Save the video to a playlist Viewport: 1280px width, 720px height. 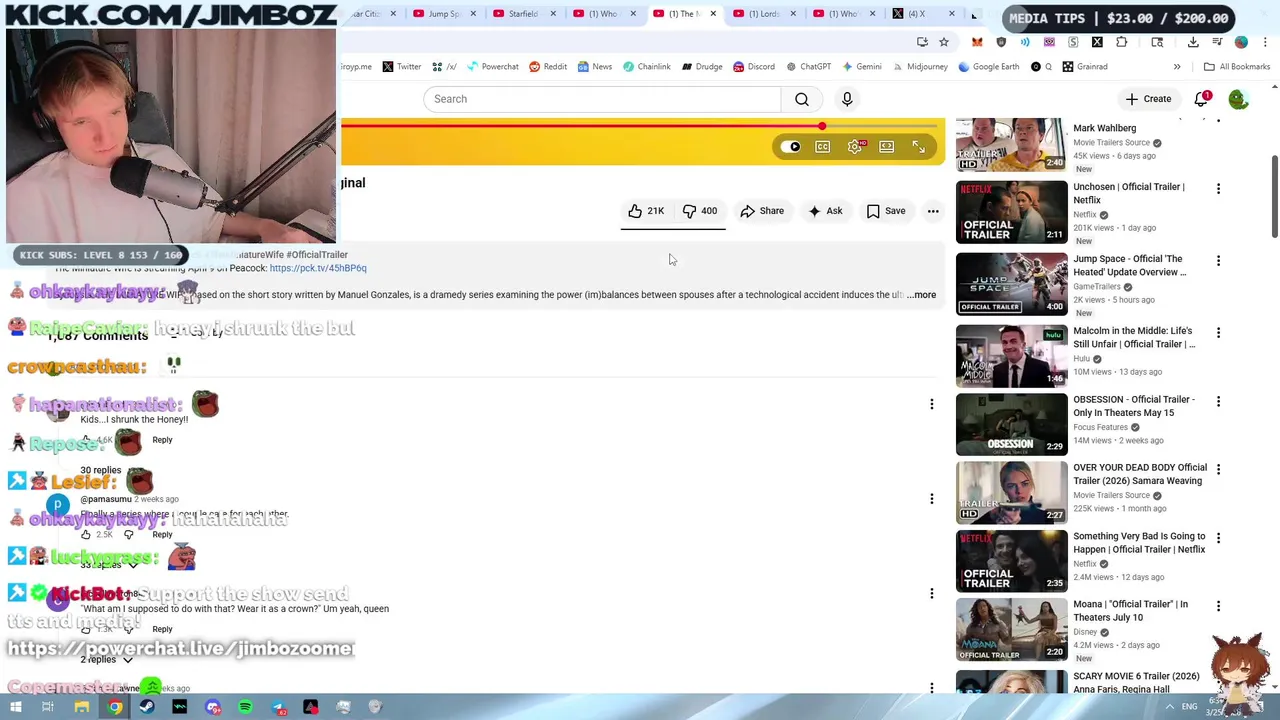tap(886, 211)
